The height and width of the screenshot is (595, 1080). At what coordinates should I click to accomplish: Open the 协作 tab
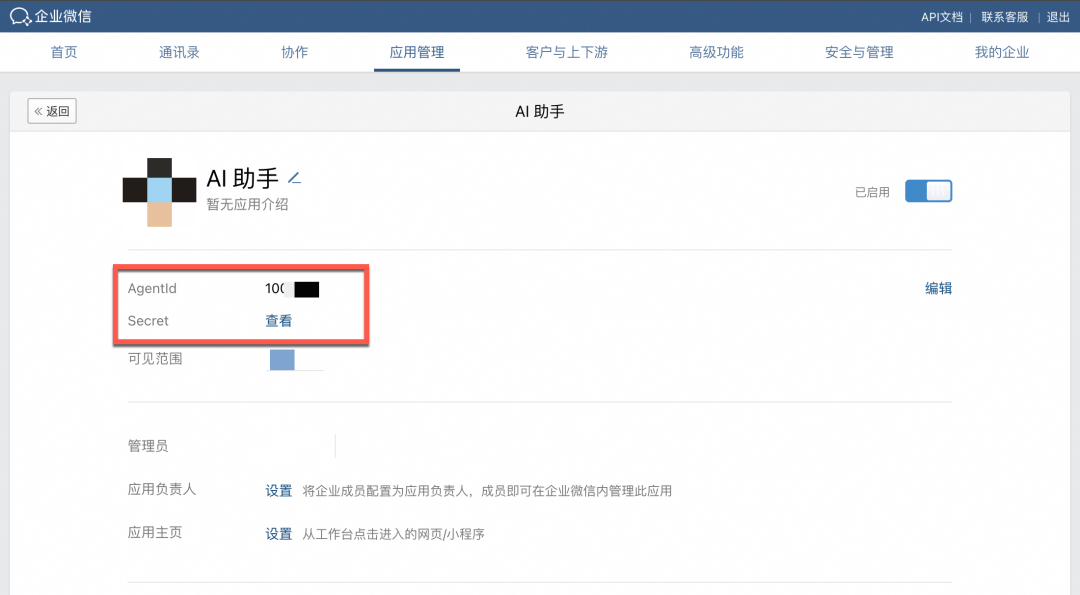click(295, 52)
